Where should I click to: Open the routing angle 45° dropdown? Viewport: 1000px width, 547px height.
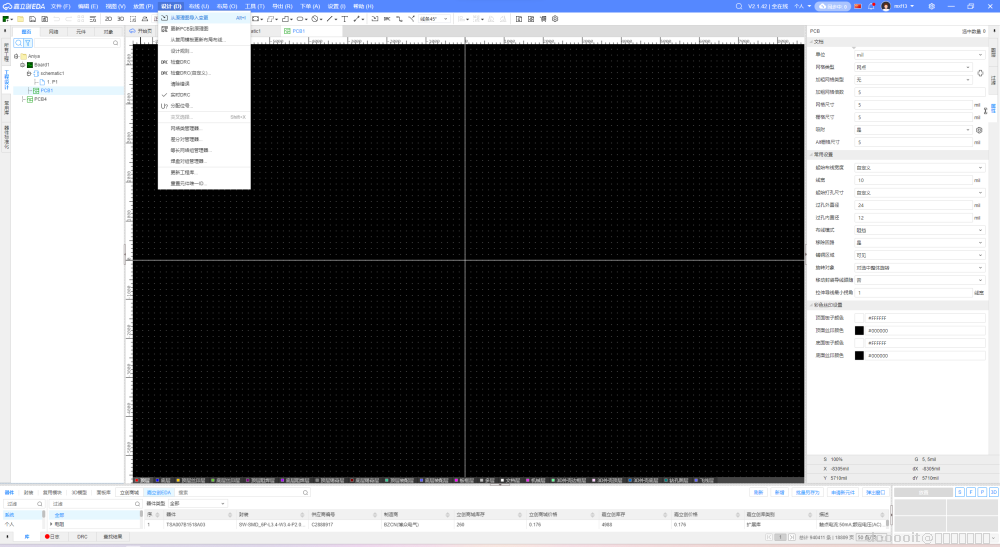coord(434,19)
